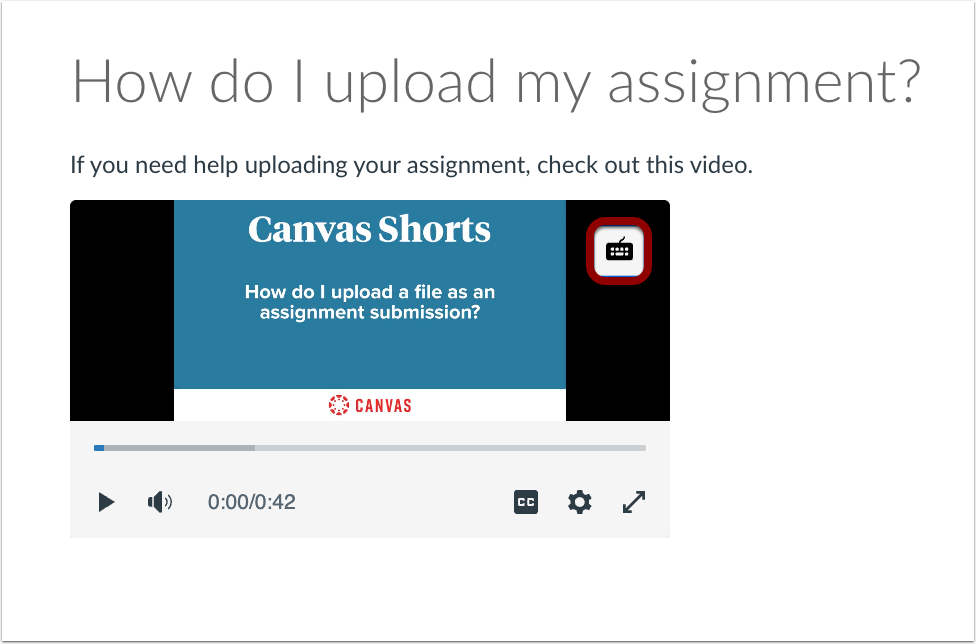Click "How do I upload a file" video caption
The width and height of the screenshot is (976, 644).
coord(369,302)
